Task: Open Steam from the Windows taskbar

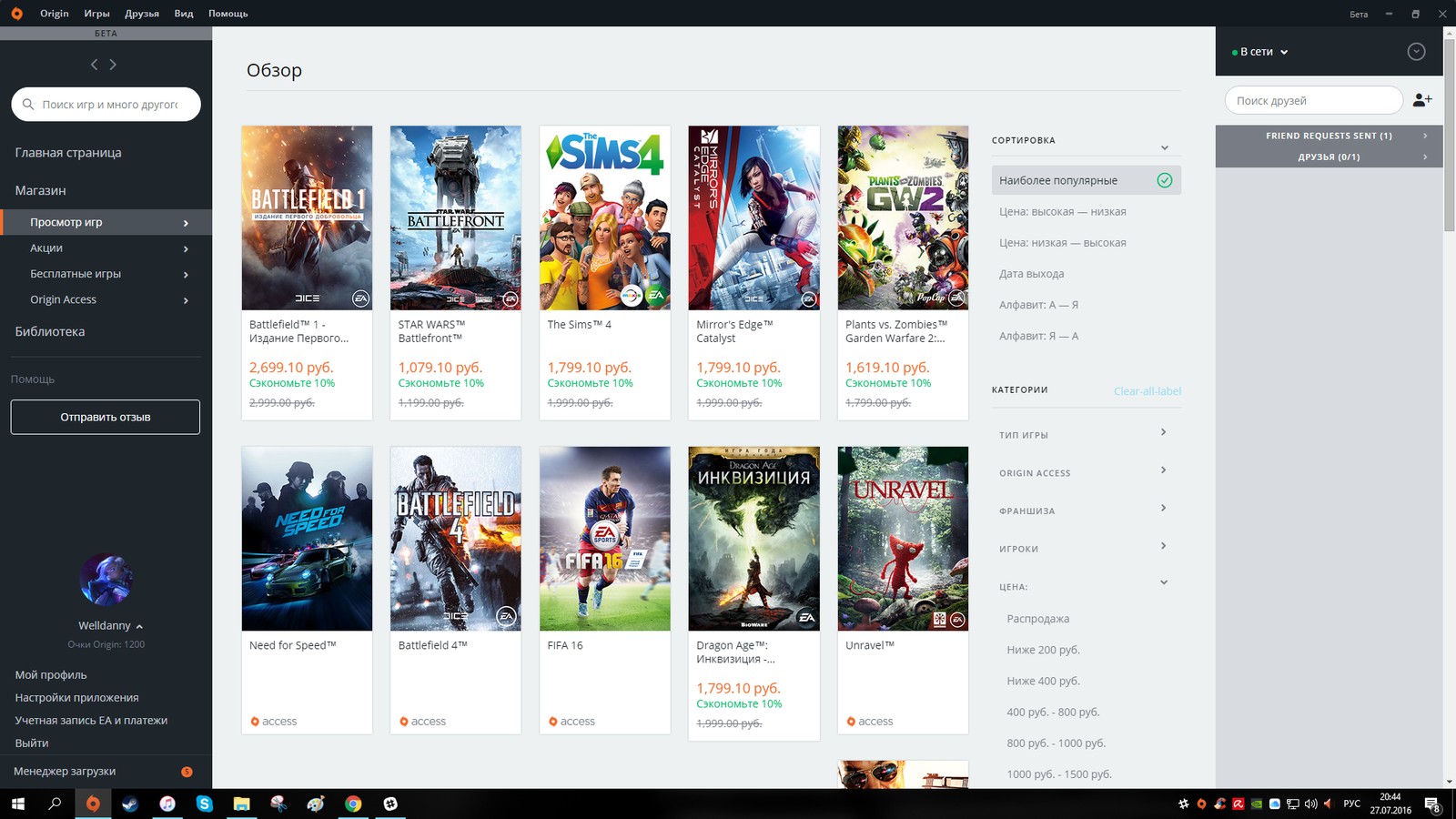Action: 130,804
